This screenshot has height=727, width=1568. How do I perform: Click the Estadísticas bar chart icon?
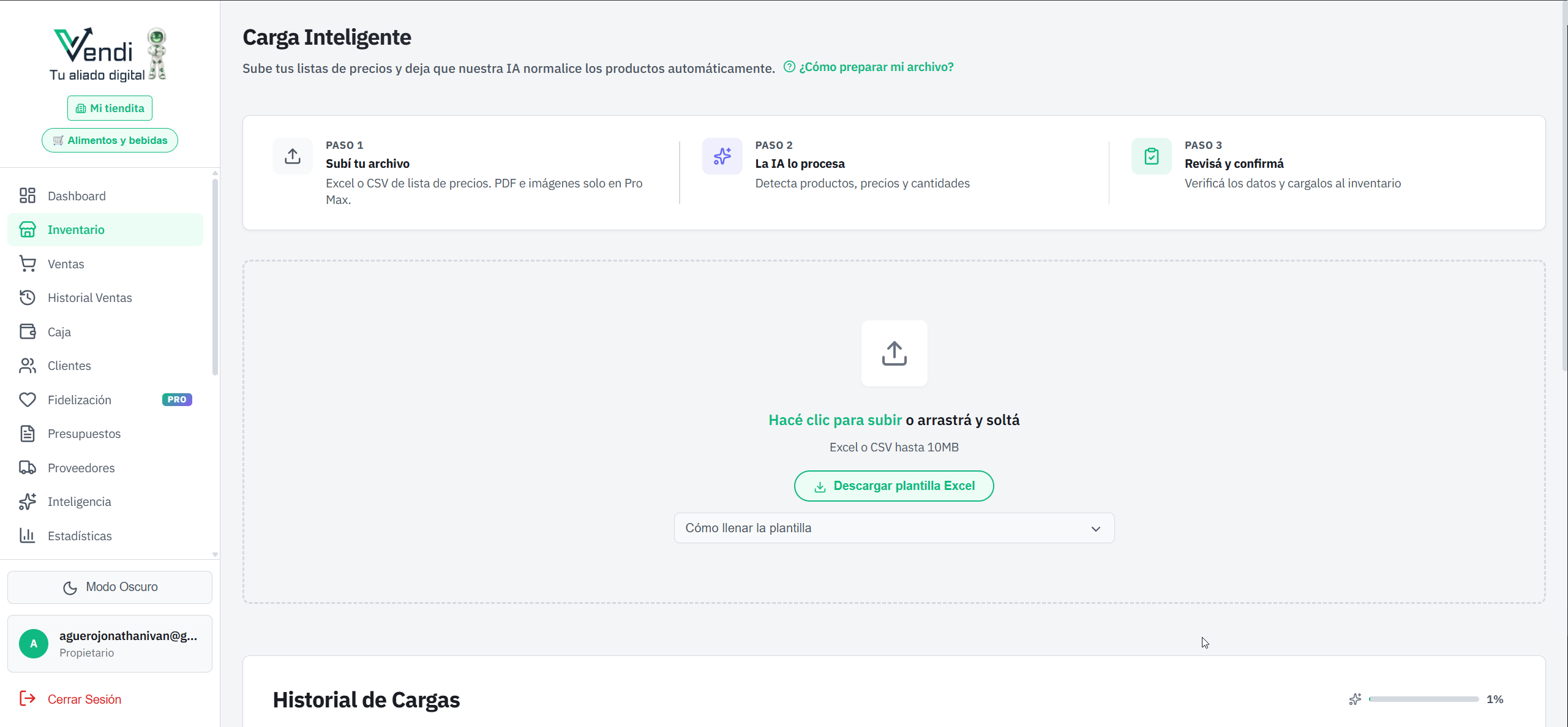coord(28,536)
